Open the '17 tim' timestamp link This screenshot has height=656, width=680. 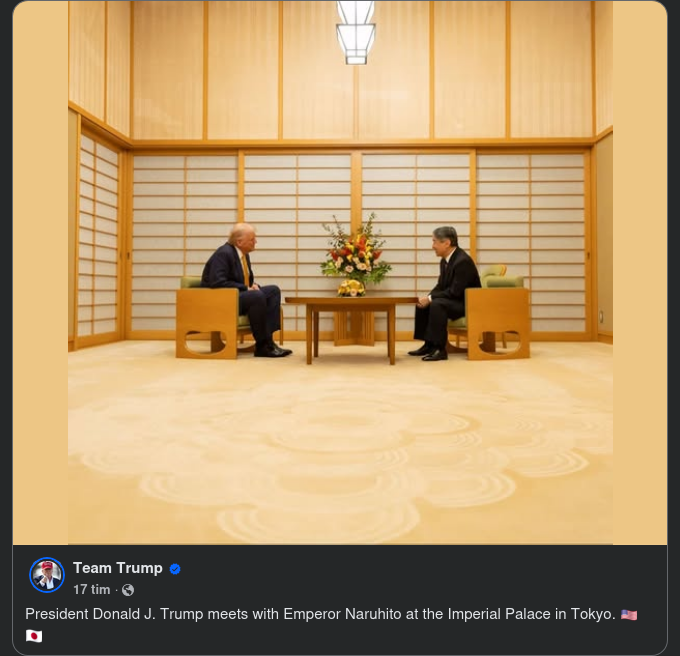[92, 590]
